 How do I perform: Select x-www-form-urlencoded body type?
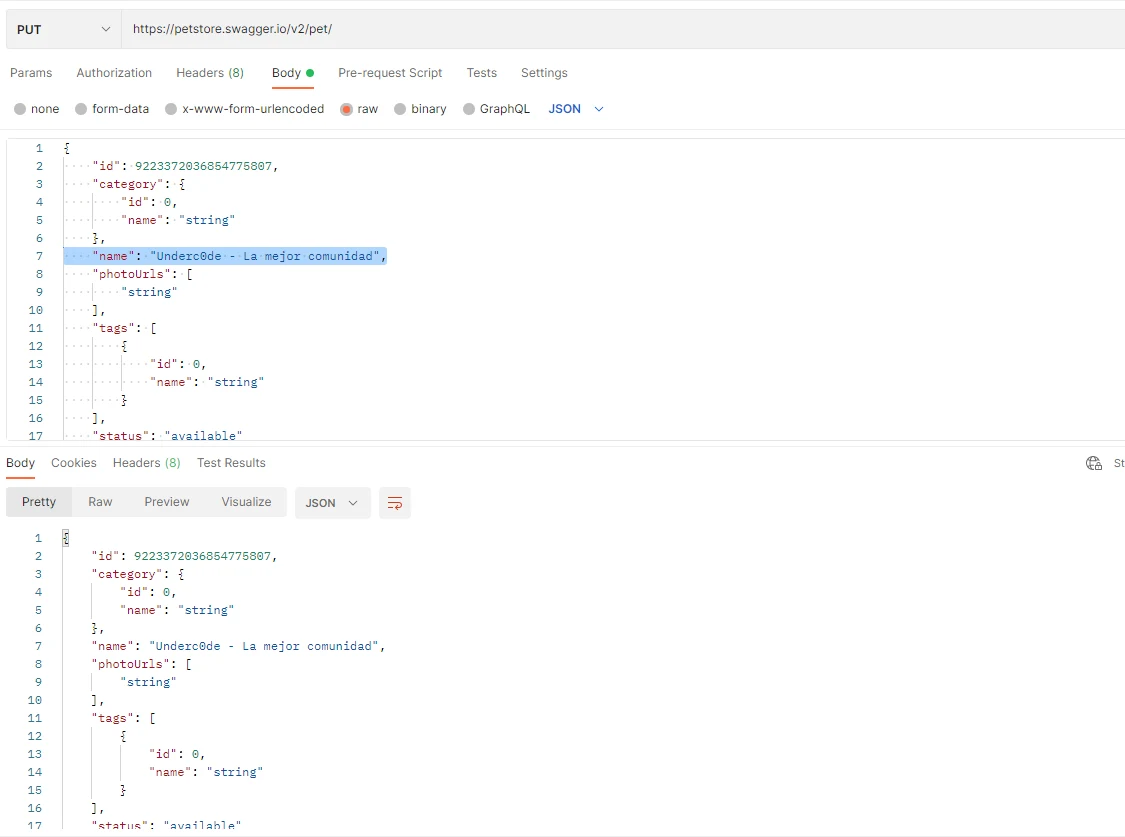pos(245,109)
